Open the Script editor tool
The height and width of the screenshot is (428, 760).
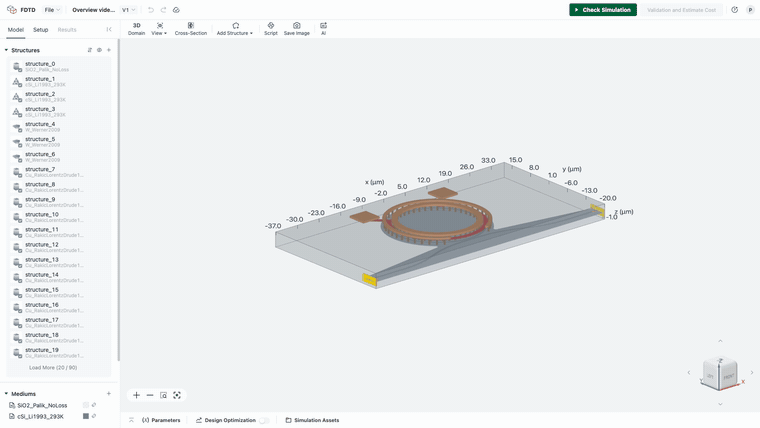pyautogui.click(x=270, y=29)
